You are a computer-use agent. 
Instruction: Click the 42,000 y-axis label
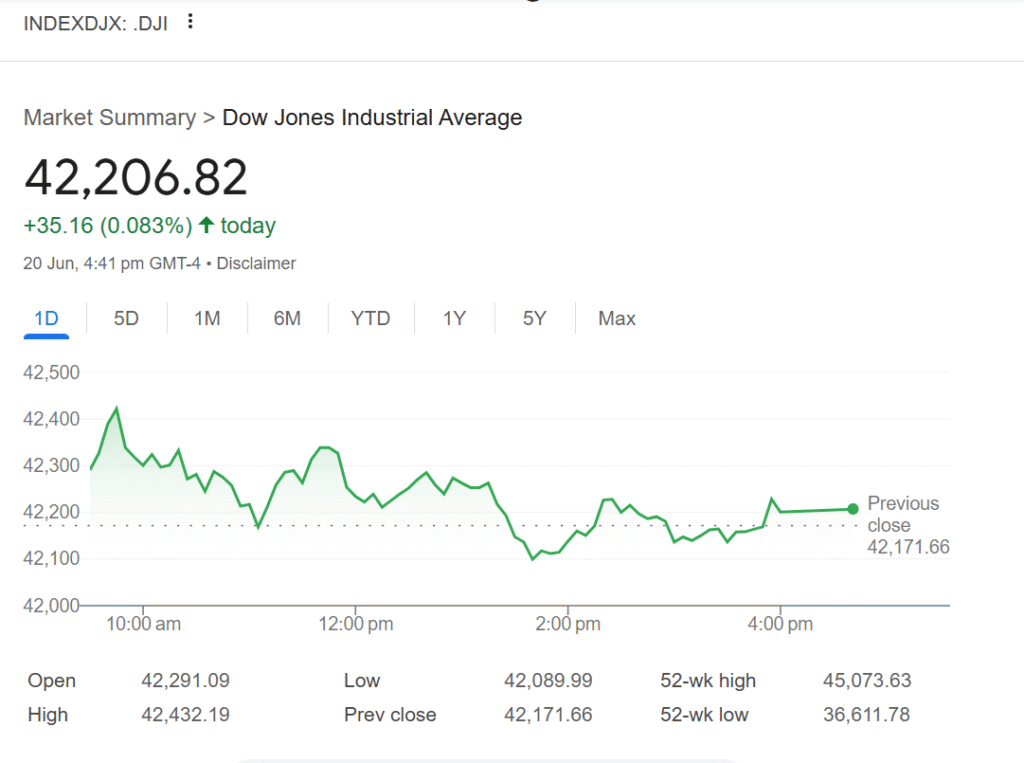point(52,606)
